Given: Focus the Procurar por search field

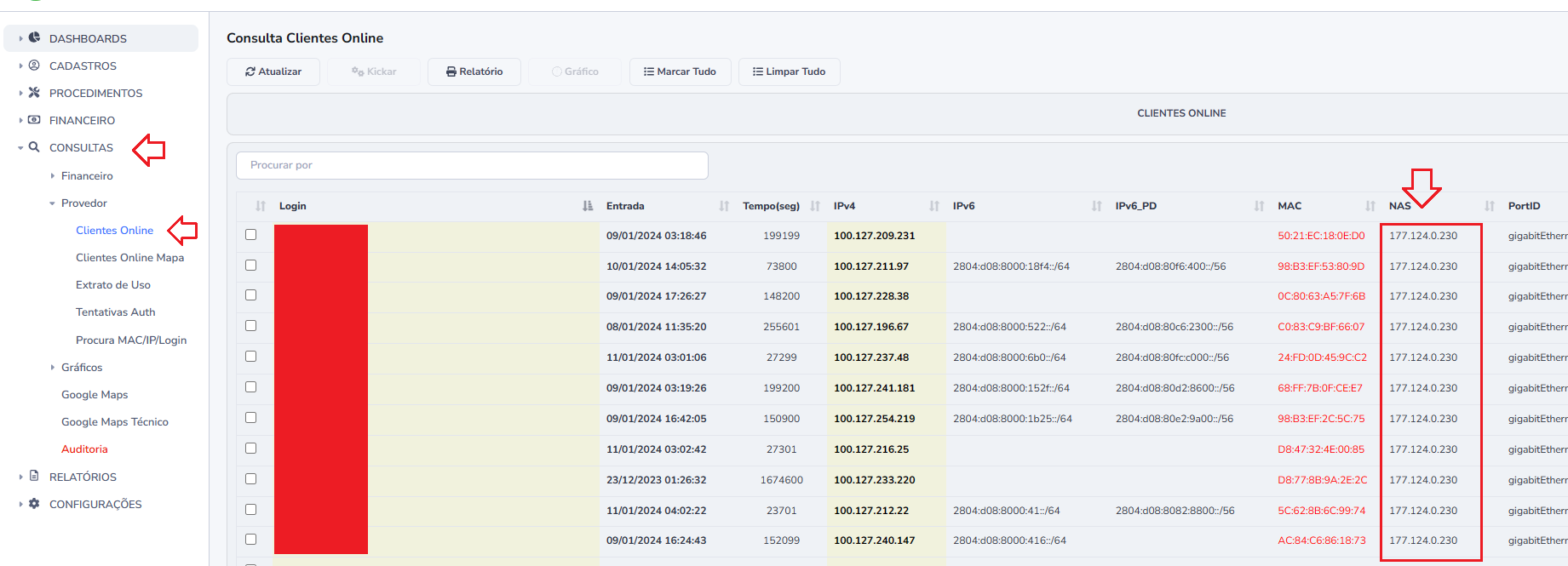Looking at the screenshot, I should point(472,165).
